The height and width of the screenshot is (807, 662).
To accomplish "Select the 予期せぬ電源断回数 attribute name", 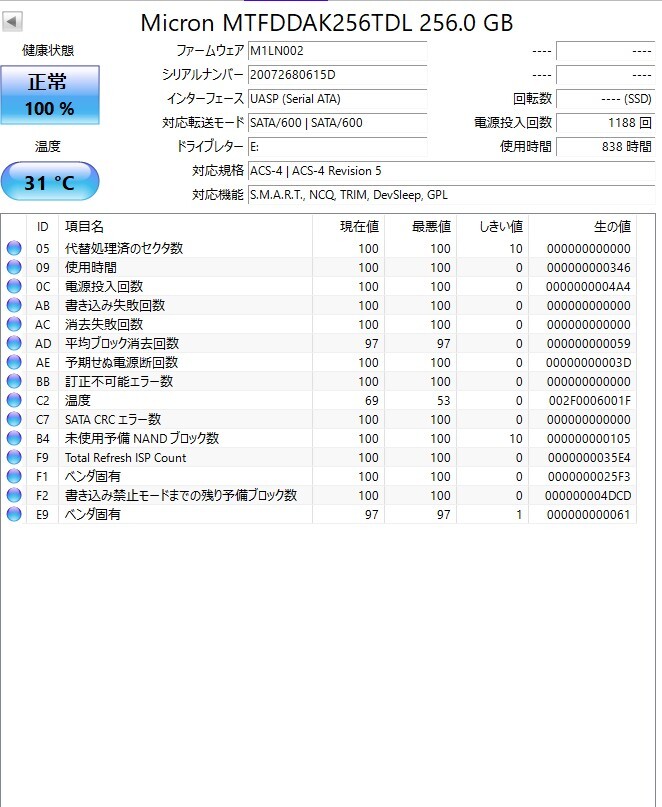I will (x=121, y=362).
